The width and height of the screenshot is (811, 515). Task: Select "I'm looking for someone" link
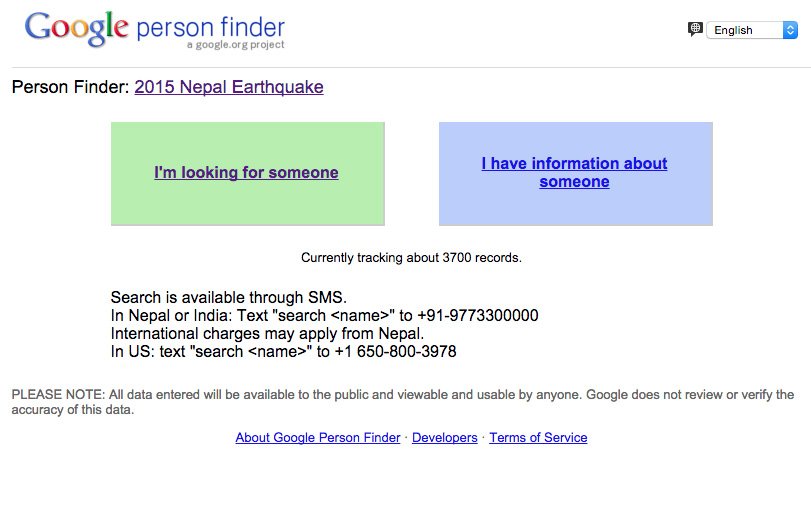(246, 172)
